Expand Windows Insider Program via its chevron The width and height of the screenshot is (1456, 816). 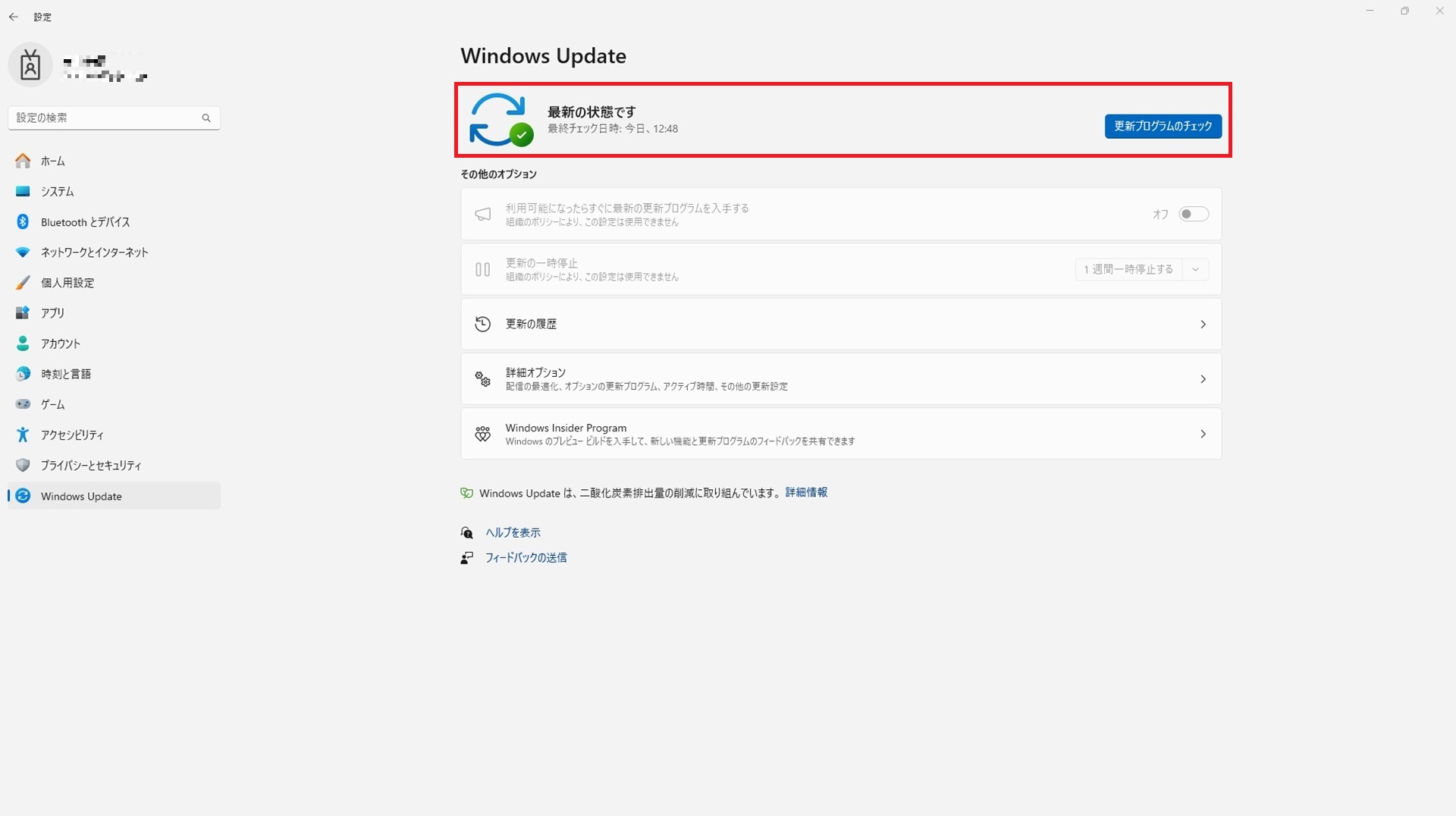click(1203, 434)
